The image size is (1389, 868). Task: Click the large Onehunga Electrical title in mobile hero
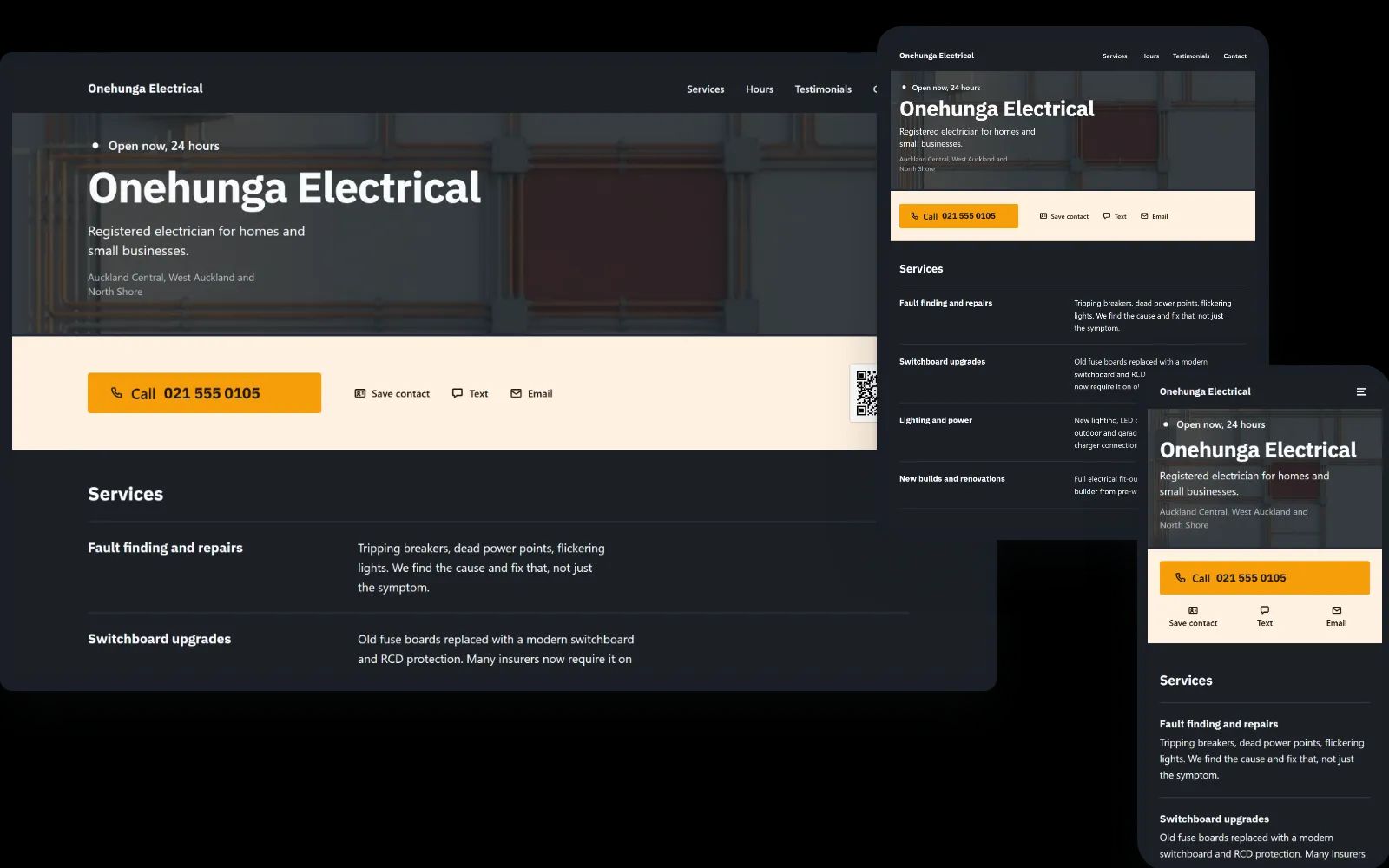click(x=1258, y=450)
